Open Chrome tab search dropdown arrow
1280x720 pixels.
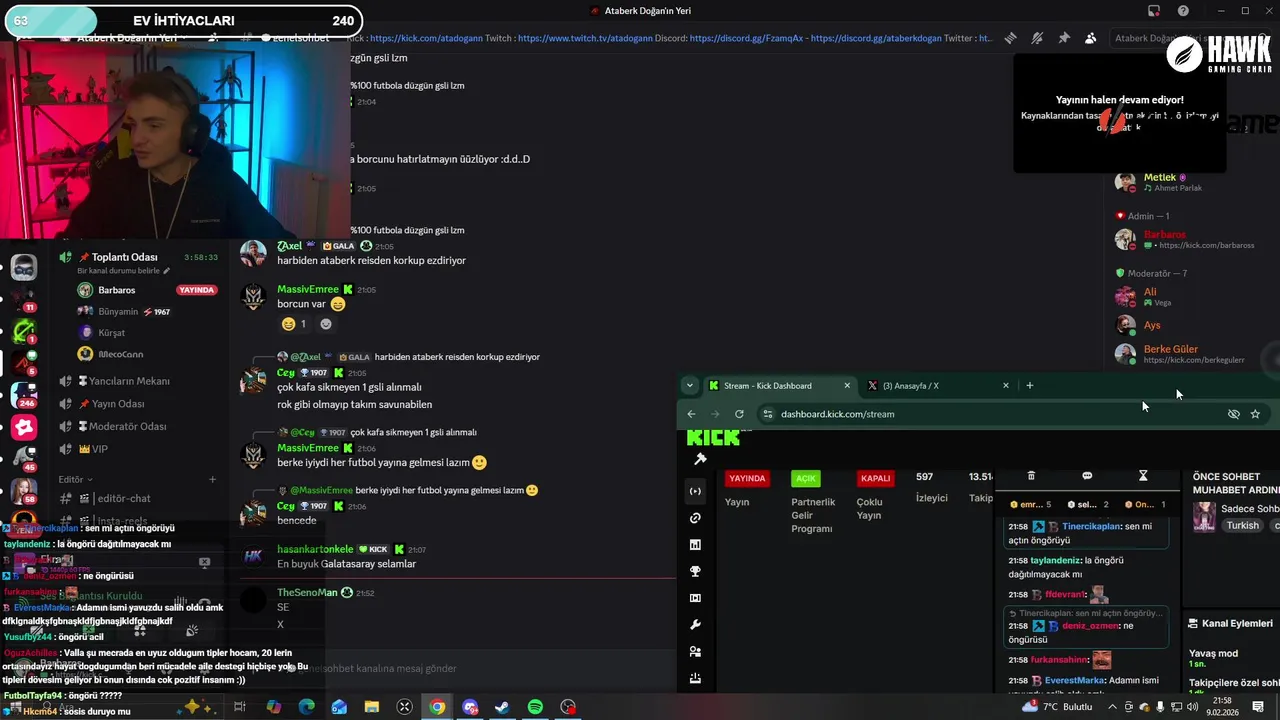click(689, 385)
